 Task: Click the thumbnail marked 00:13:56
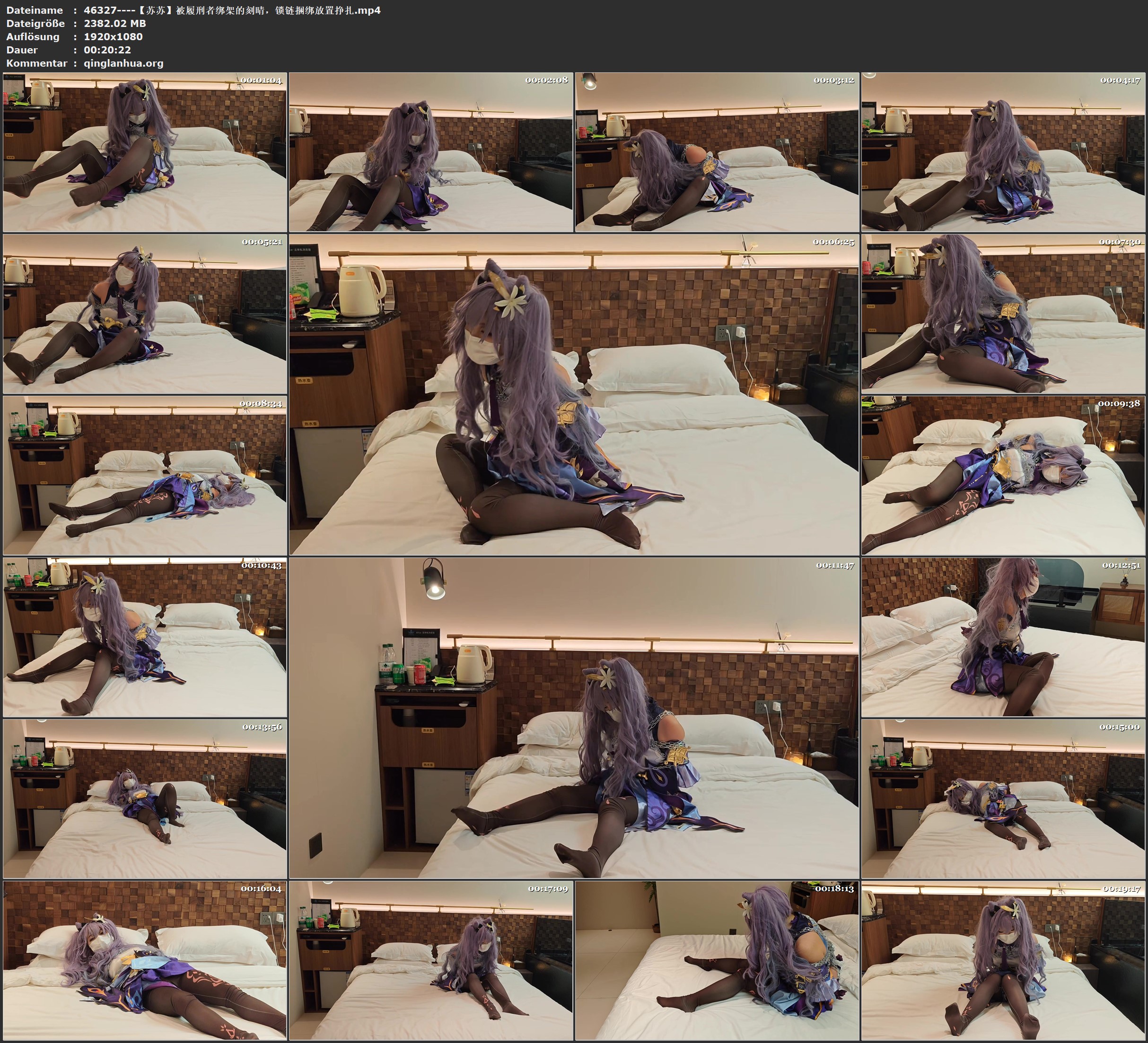pyautogui.click(x=145, y=799)
